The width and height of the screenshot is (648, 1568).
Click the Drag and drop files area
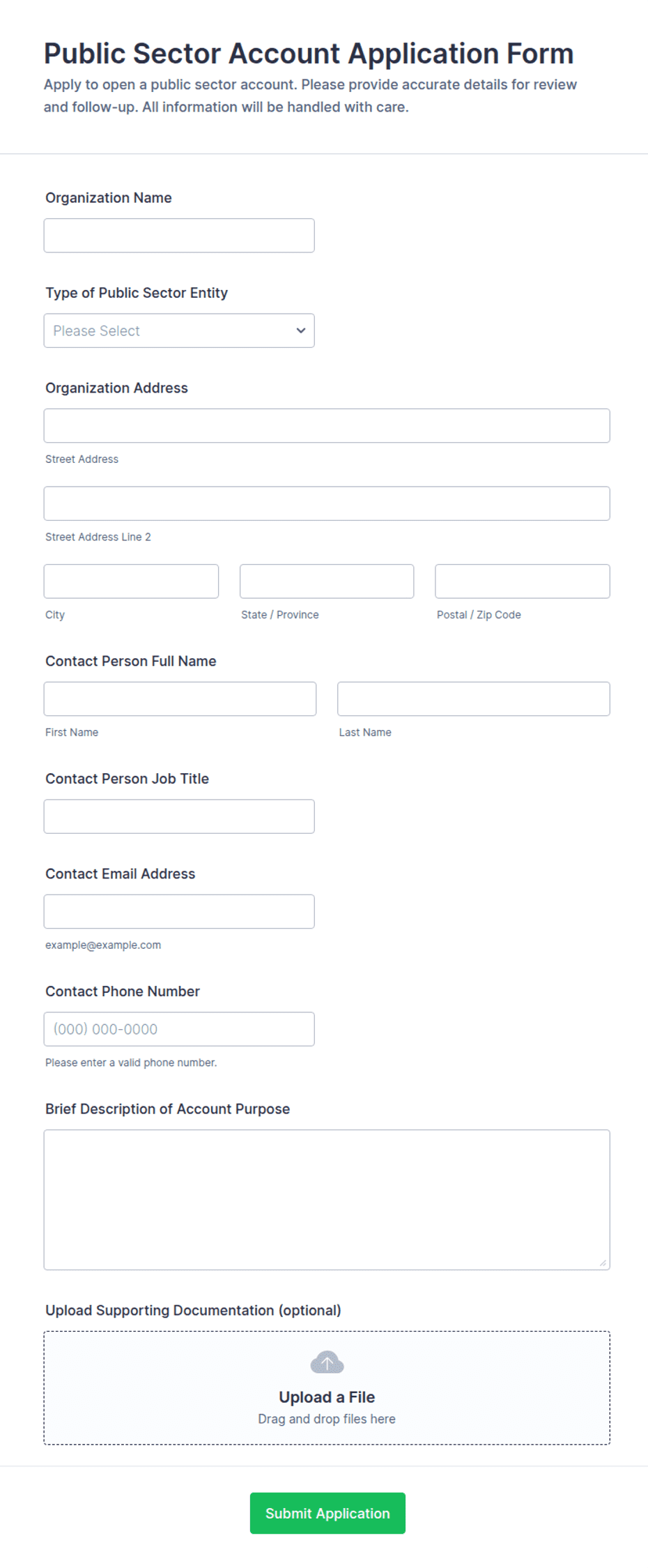(327, 1388)
